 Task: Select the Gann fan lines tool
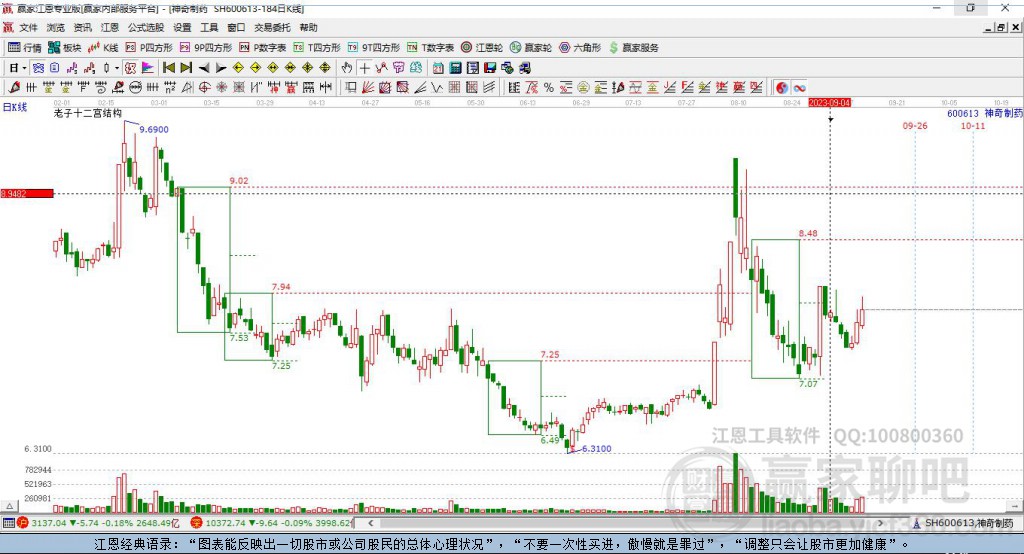(x=368, y=88)
